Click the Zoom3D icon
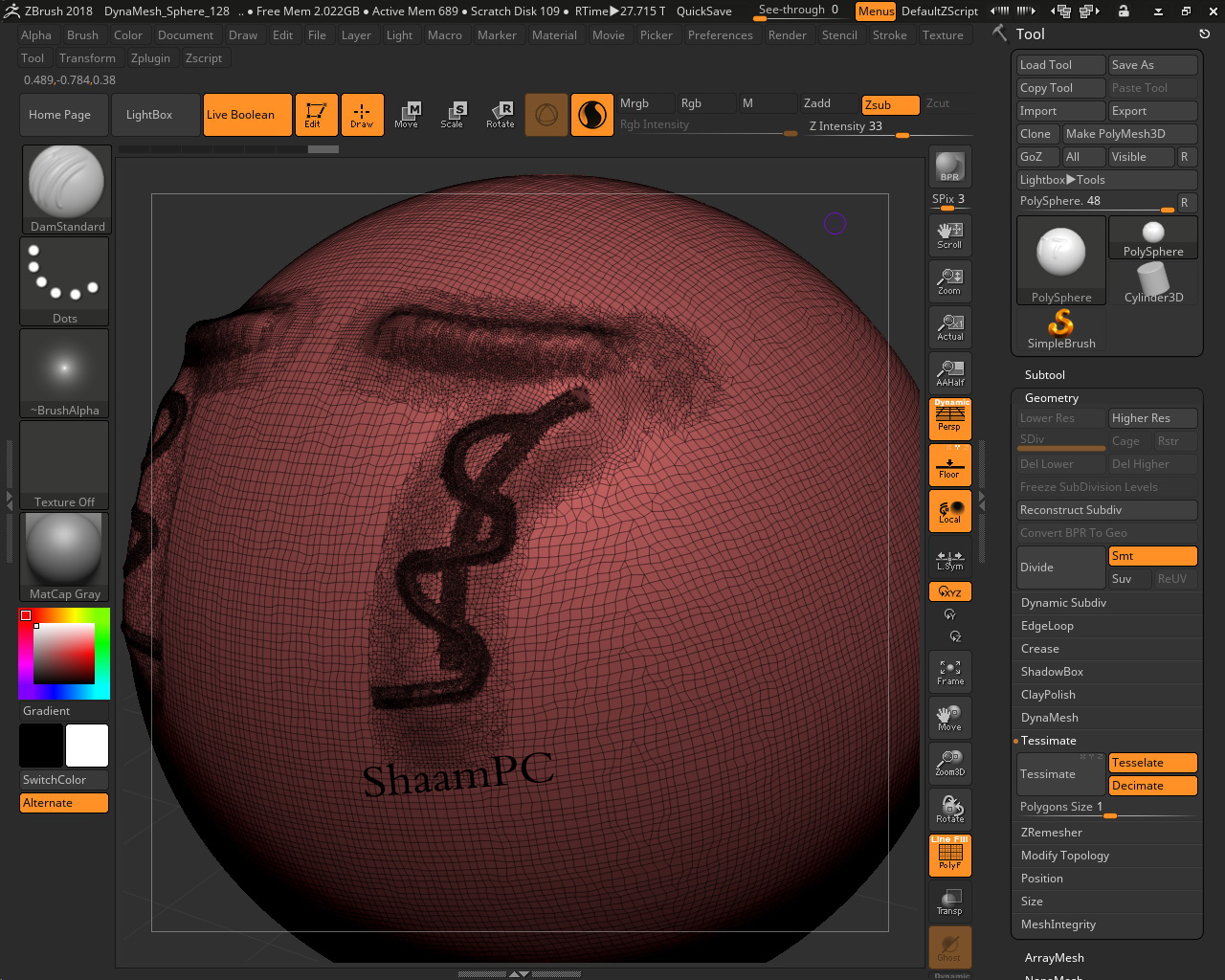 pos(949,764)
